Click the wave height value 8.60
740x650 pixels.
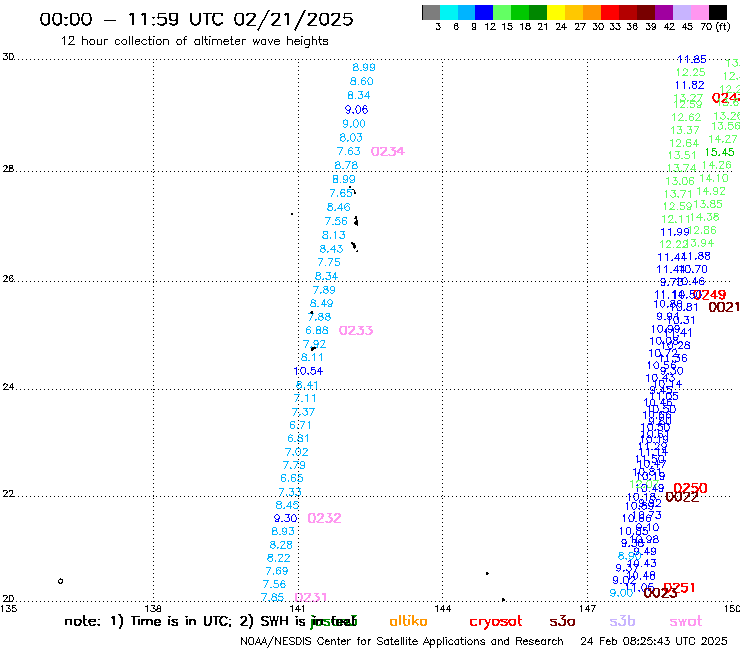click(362, 82)
